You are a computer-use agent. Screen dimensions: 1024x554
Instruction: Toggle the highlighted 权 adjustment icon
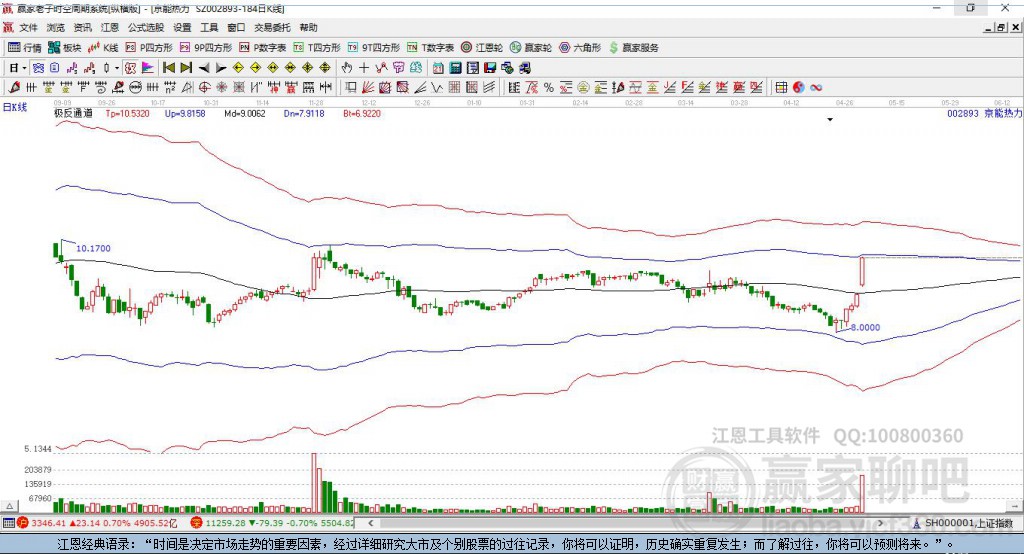130,68
